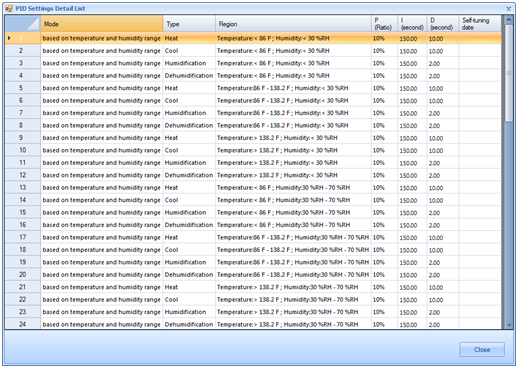Select row header number 24
518x368 pixels.
(23, 324)
